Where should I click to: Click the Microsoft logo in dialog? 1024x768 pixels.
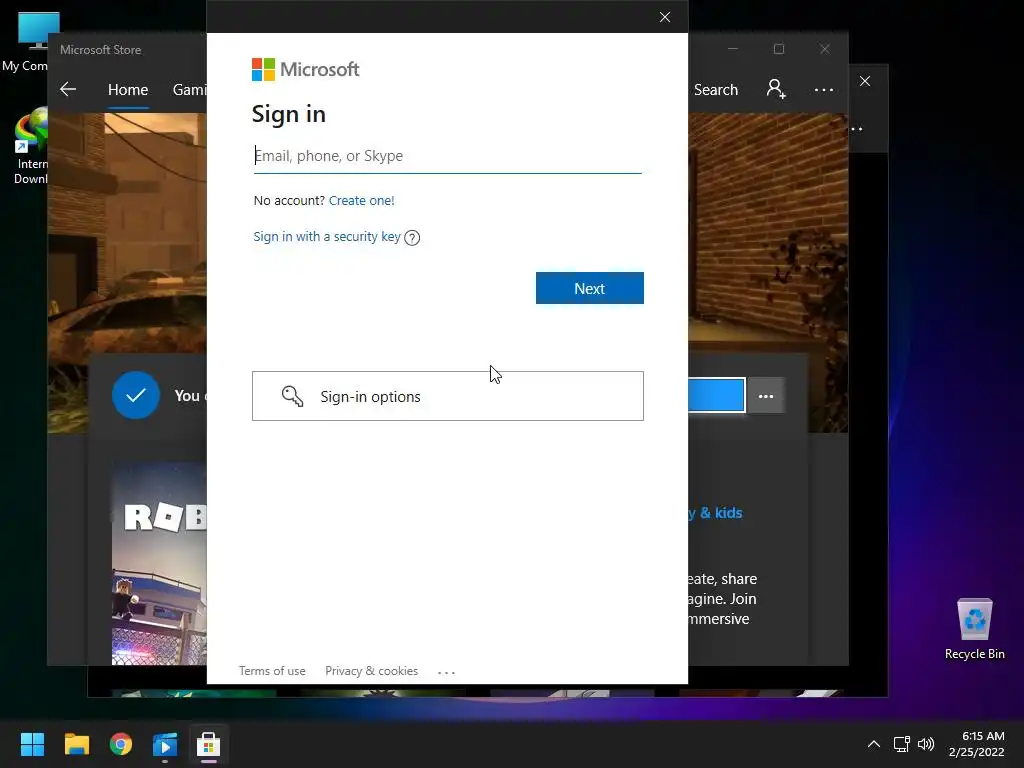coord(306,69)
